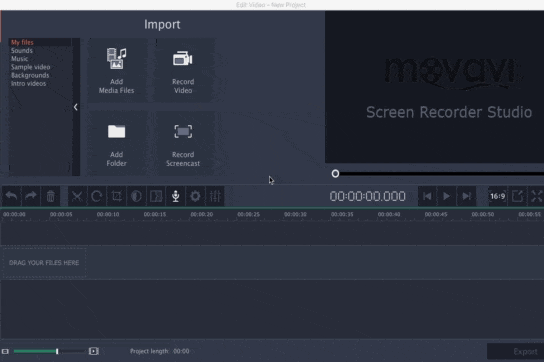Click the zoom in timeline icon
This screenshot has width=544, height=362.
[94, 351]
